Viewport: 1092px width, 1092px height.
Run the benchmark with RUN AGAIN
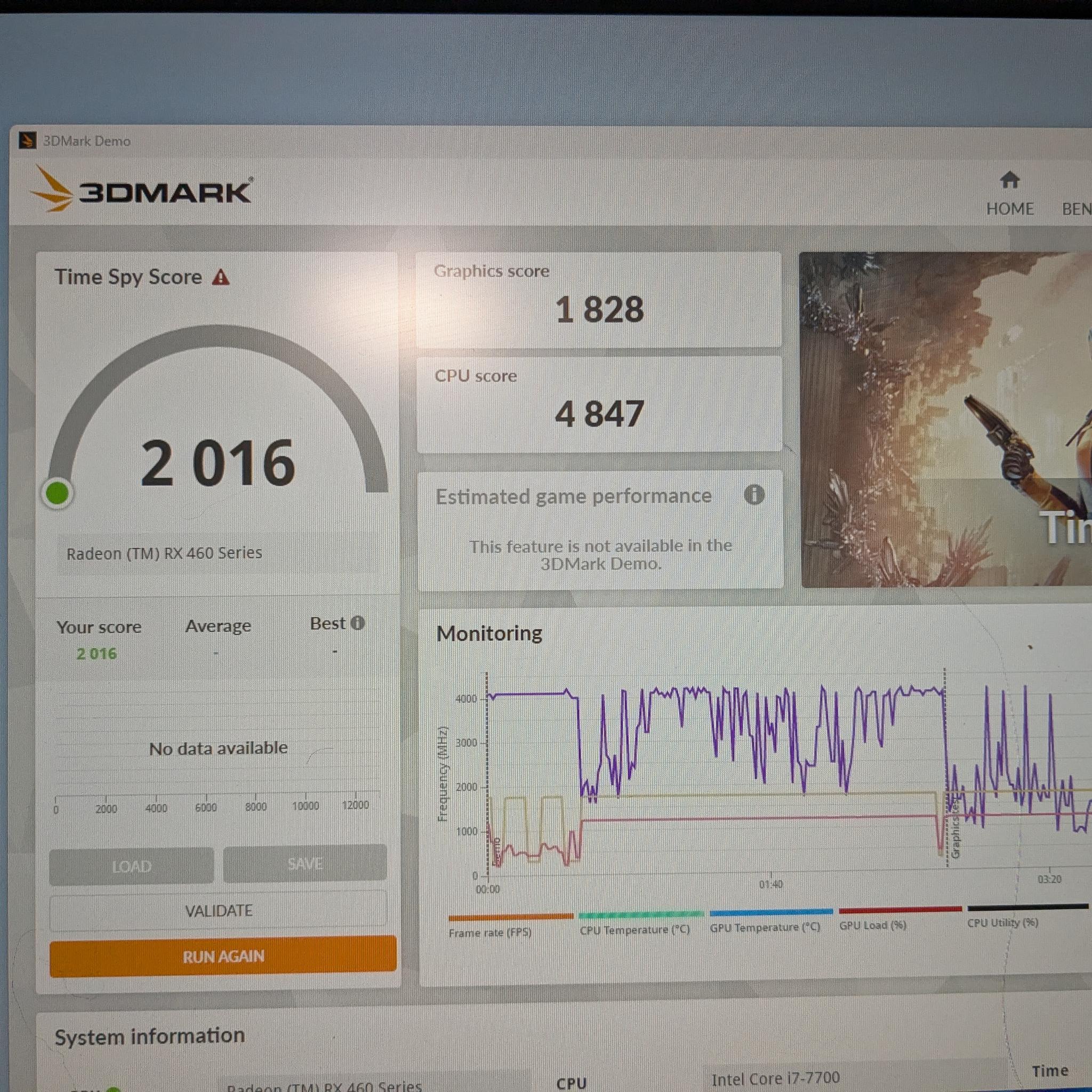point(223,957)
